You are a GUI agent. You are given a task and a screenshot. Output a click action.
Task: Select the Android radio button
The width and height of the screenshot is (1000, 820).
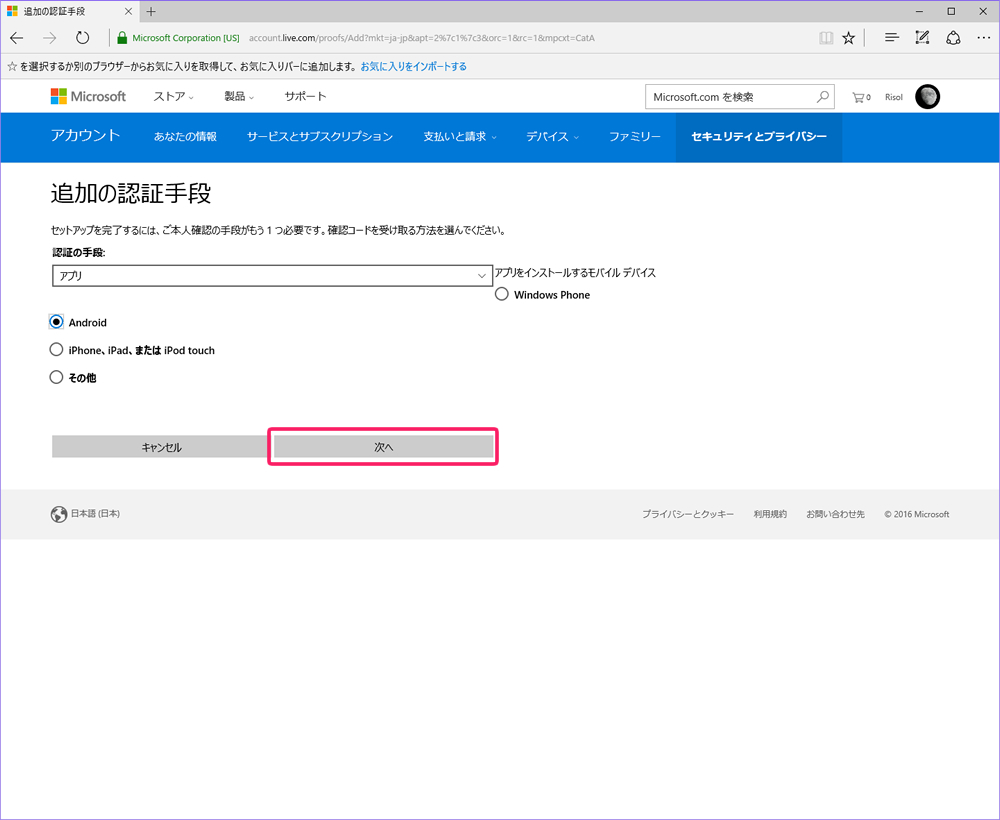tap(56, 322)
